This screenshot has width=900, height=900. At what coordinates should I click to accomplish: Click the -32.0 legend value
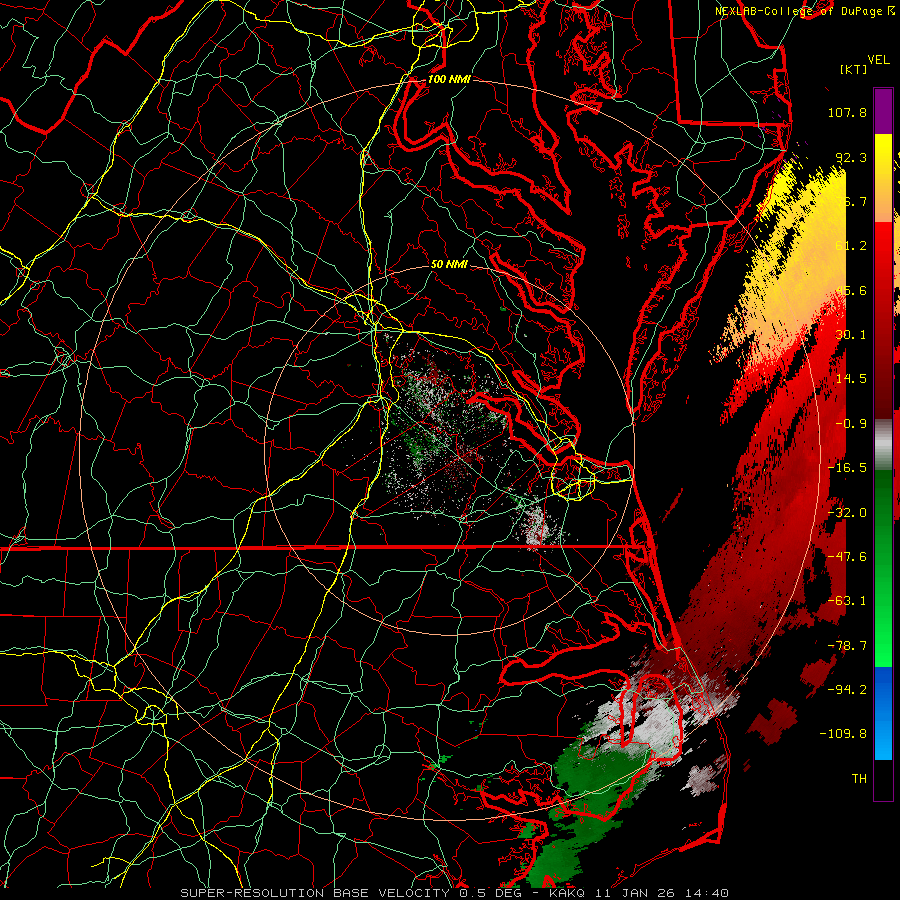coord(847,513)
